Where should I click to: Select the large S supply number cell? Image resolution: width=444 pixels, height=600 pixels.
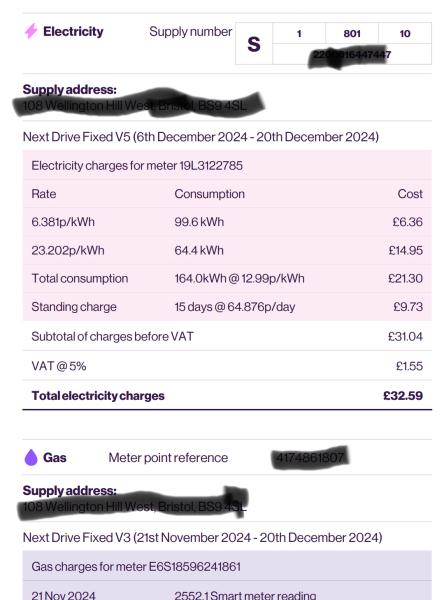tap(254, 44)
